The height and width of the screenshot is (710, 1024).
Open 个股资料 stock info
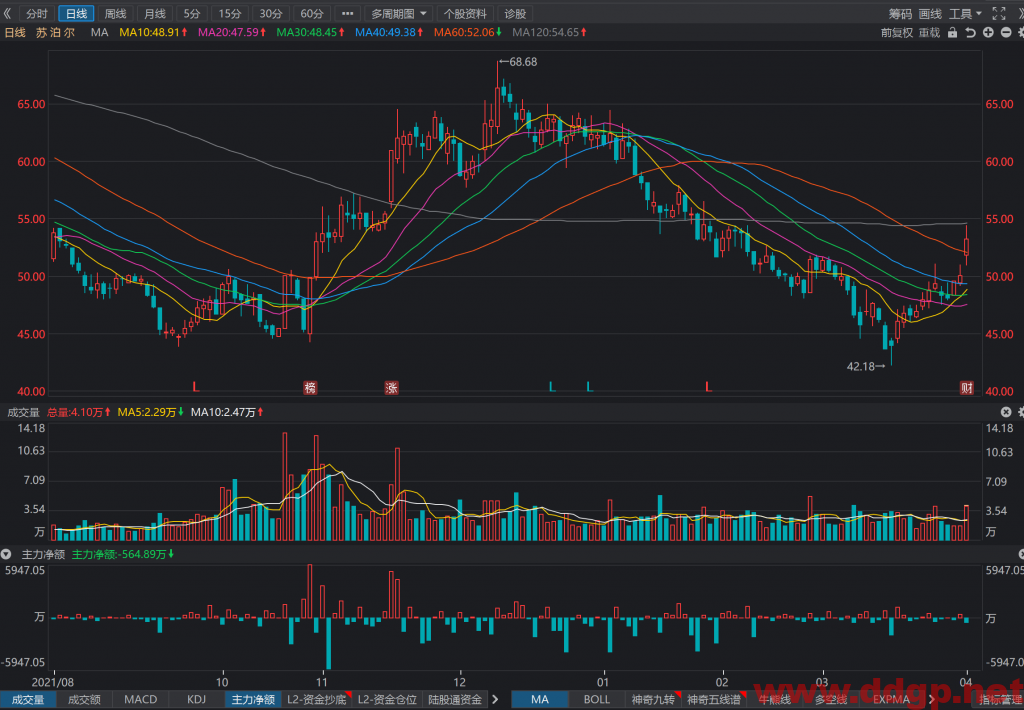click(465, 14)
